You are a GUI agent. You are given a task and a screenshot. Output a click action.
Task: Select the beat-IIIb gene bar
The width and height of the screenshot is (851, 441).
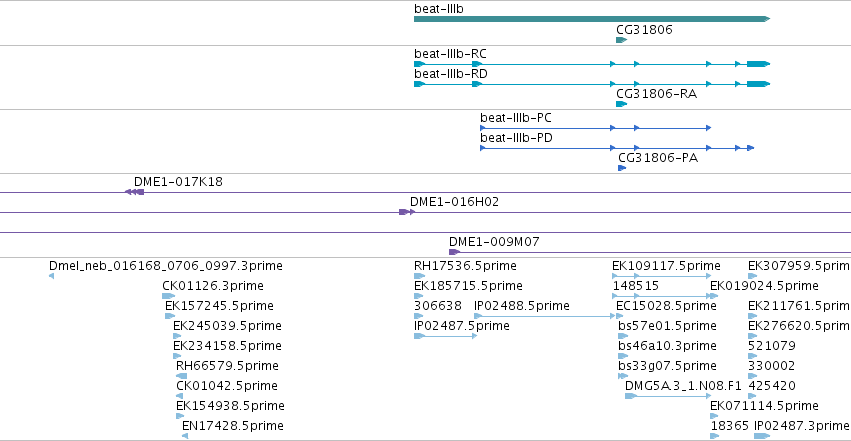coord(592,19)
